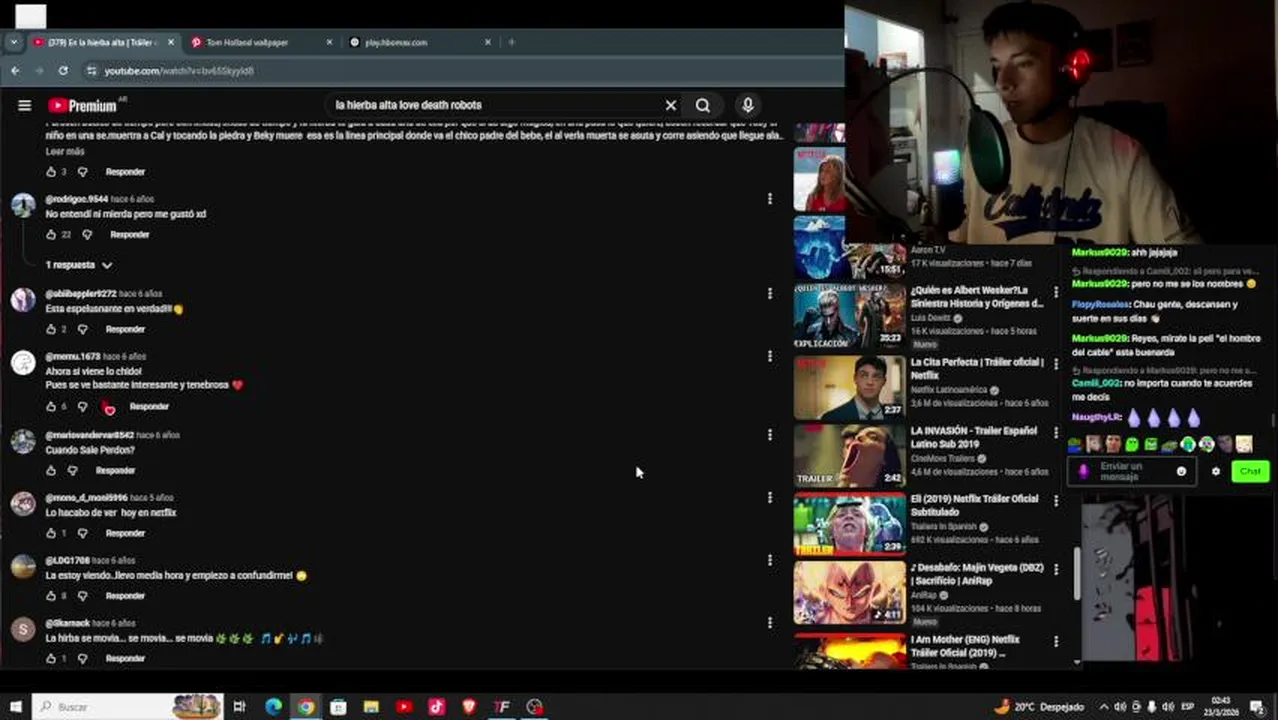The image size is (1278, 720).
Task: Open the Majin Vegeta AniRap video title
Action: [977, 574]
